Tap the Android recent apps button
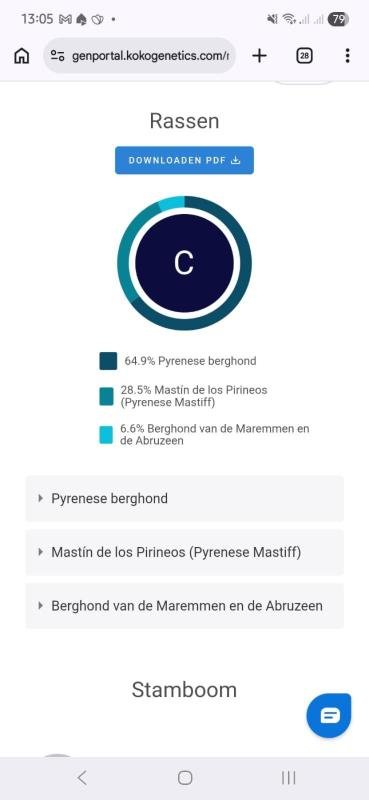Image resolution: width=369 pixels, height=800 pixels. [x=288, y=778]
